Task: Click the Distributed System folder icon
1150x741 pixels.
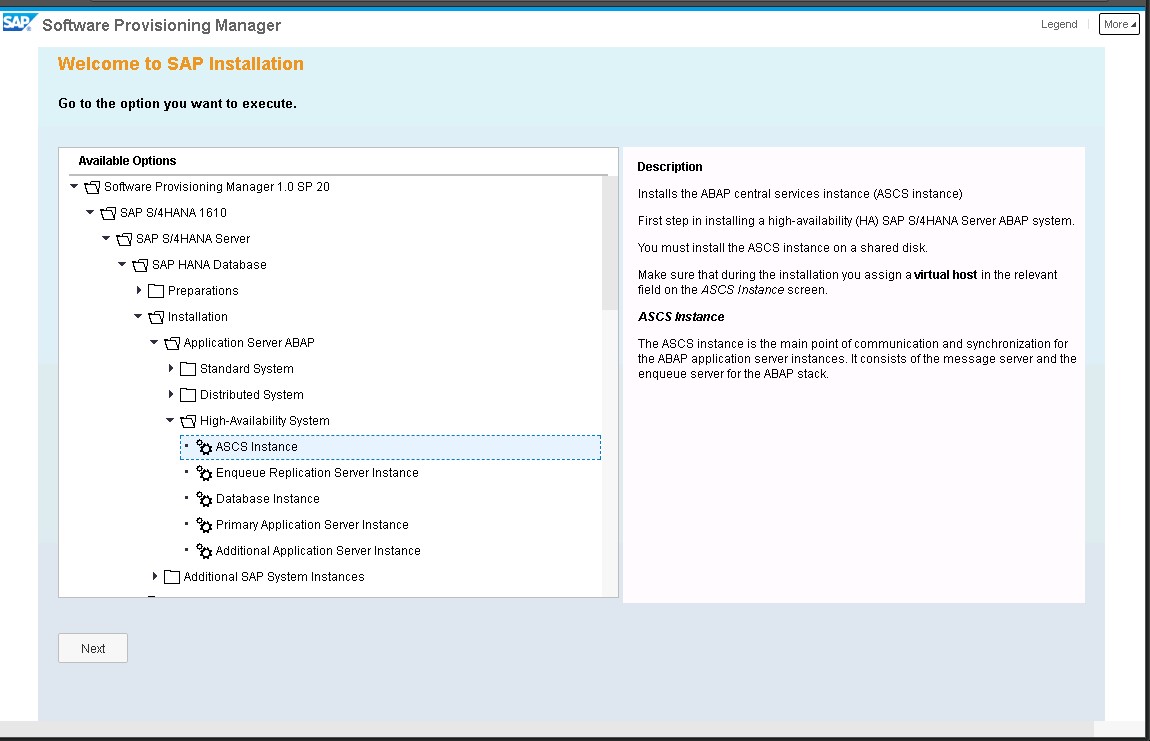Action: pyautogui.click(x=188, y=395)
